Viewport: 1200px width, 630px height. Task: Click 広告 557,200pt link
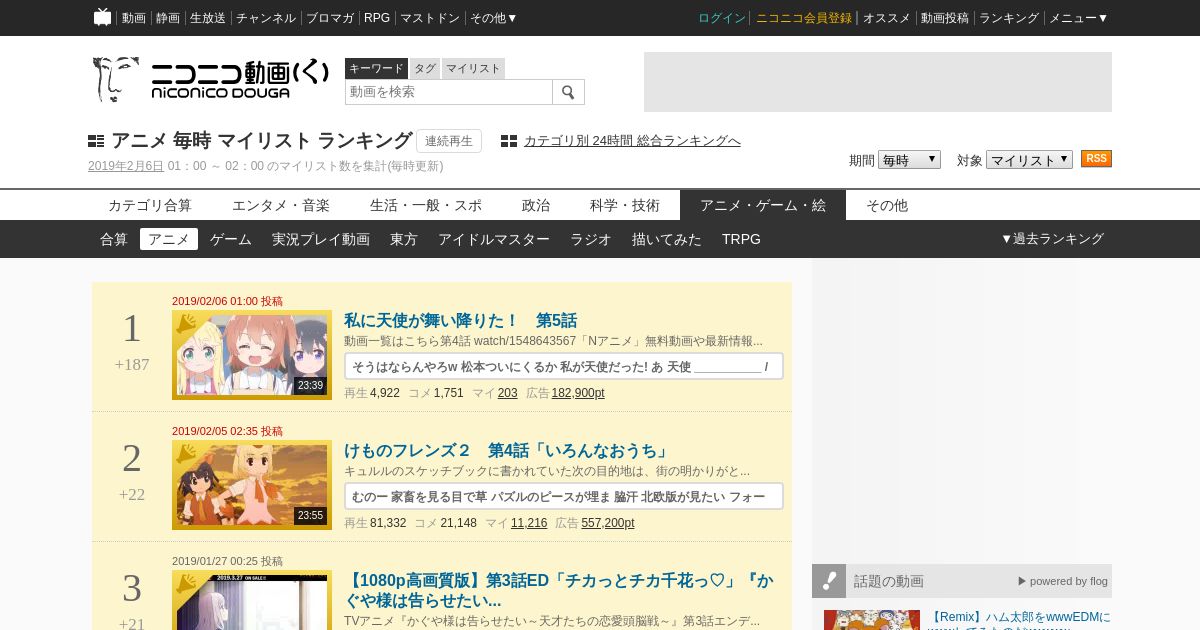[608, 523]
